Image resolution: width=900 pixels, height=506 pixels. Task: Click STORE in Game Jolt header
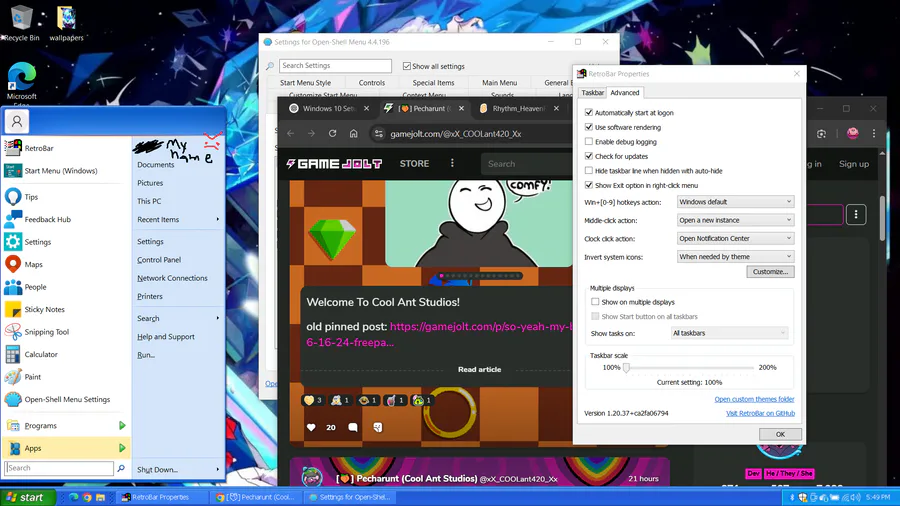414,164
